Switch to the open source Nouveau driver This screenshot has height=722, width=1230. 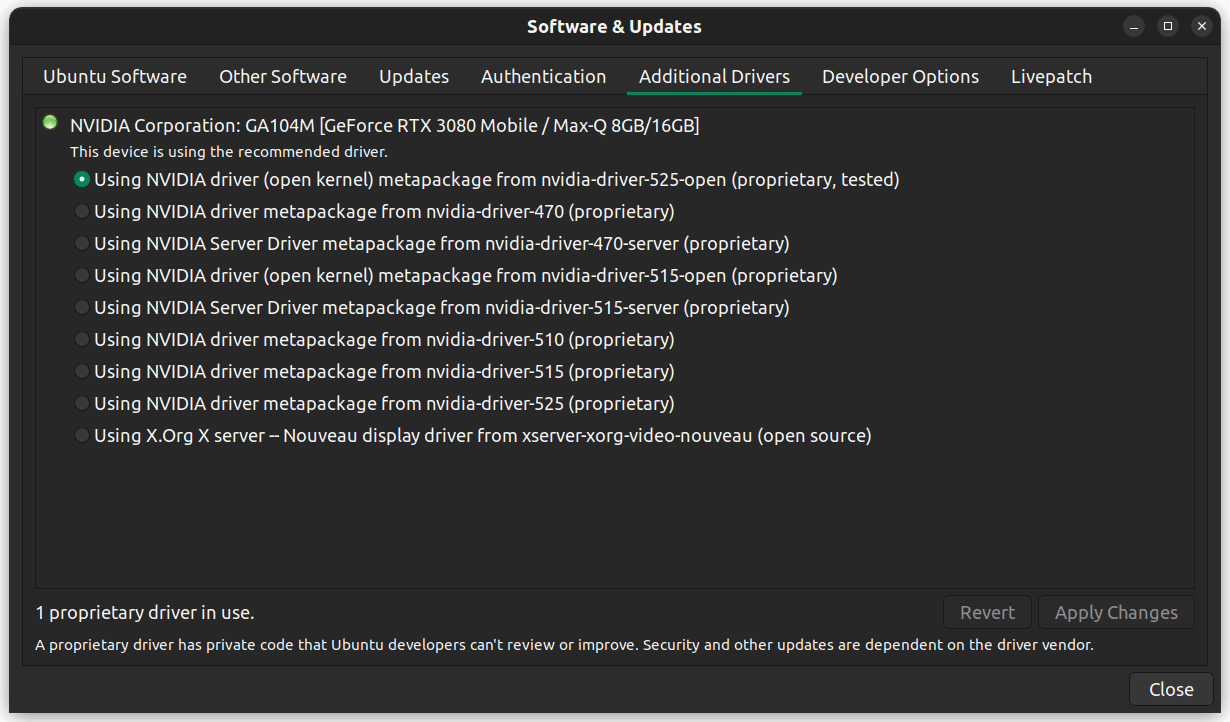click(81, 435)
